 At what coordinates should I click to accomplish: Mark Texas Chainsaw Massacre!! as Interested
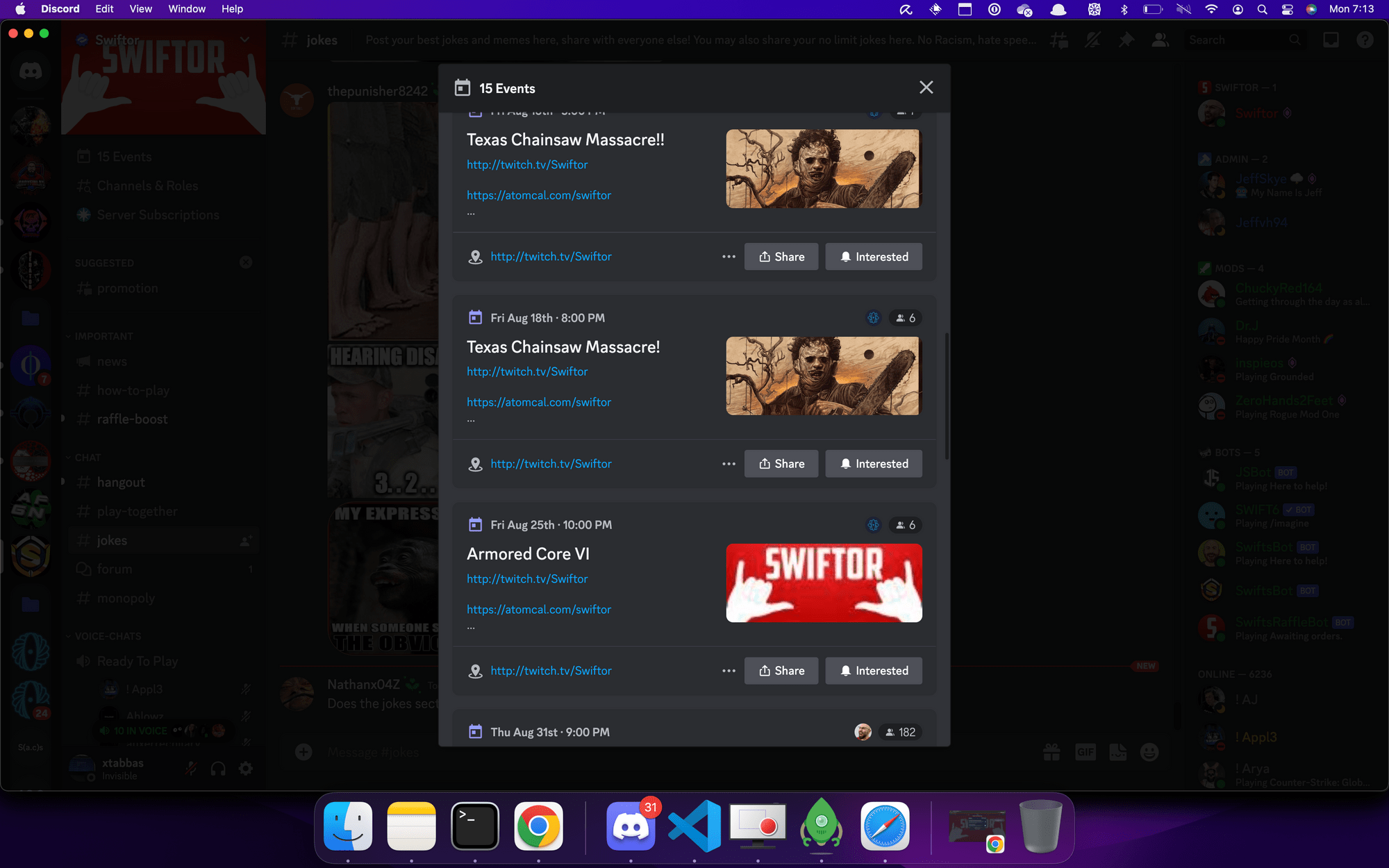(874, 257)
